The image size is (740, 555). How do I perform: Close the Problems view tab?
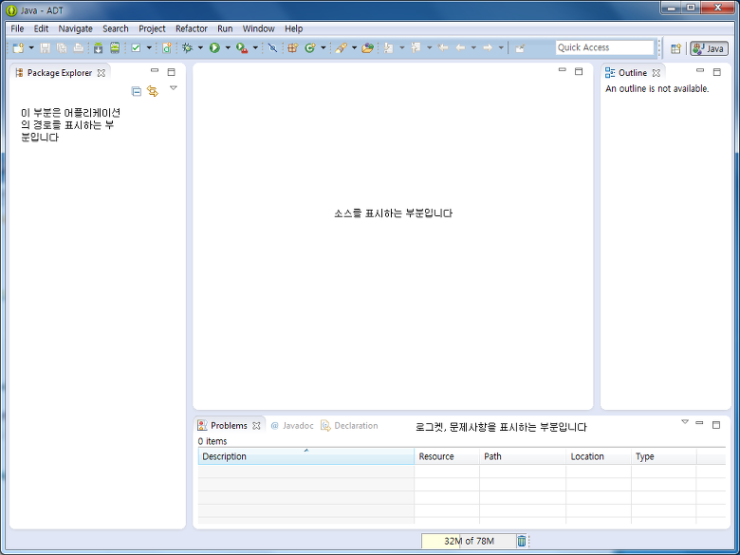[x=256, y=426]
